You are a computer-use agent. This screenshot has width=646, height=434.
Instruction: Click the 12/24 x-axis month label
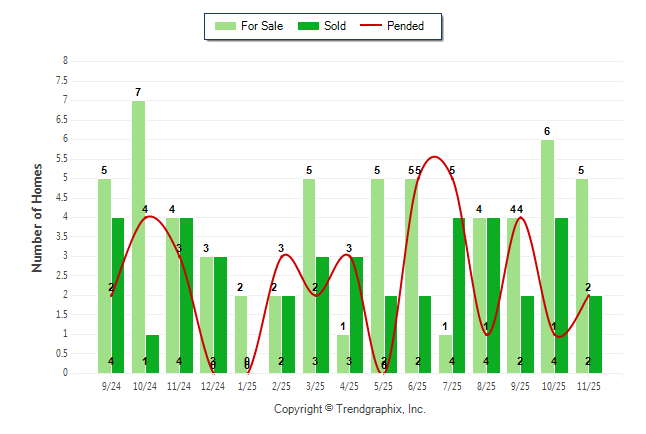click(x=213, y=384)
